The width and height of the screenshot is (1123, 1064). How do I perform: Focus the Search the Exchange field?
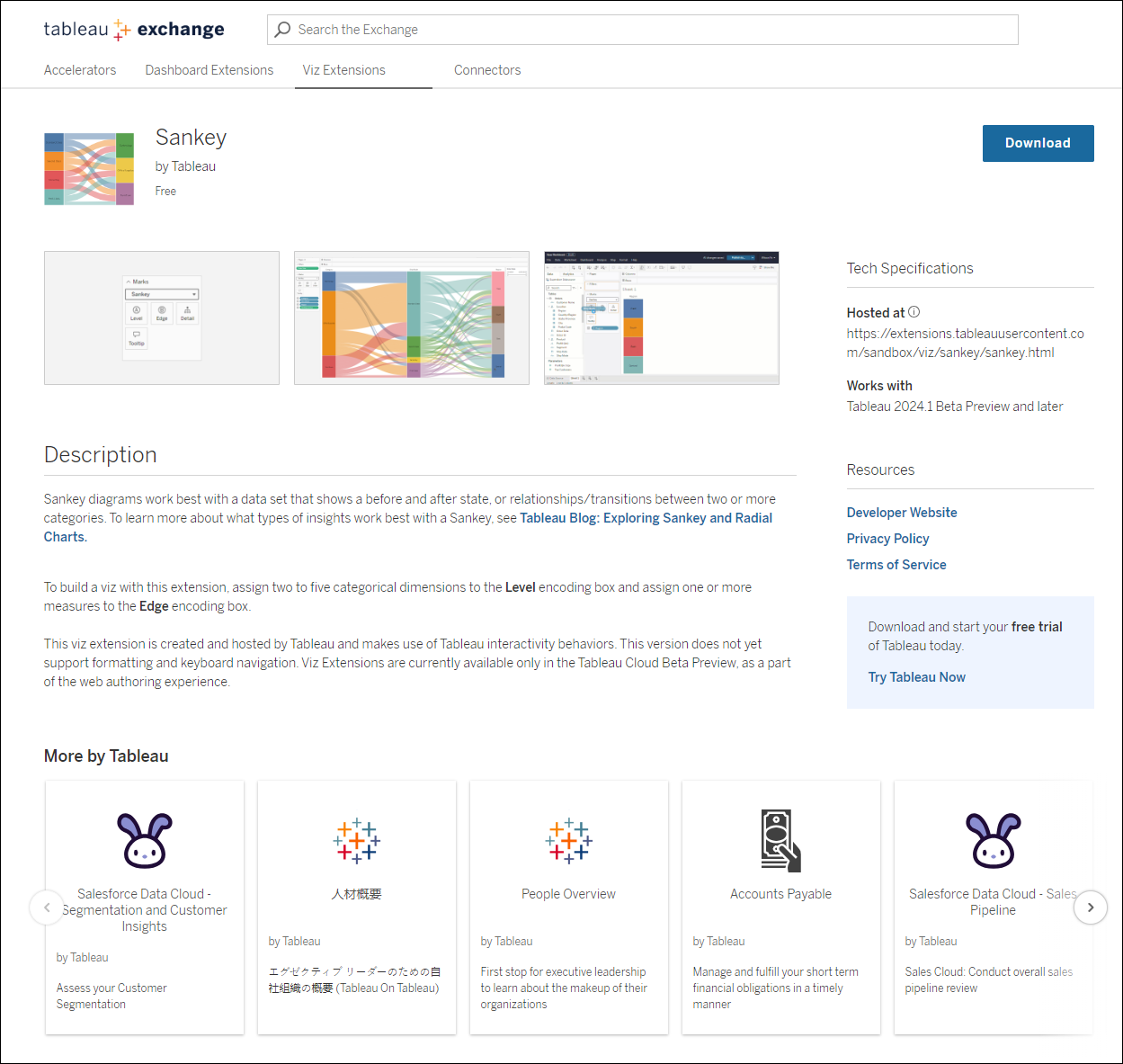[642, 30]
